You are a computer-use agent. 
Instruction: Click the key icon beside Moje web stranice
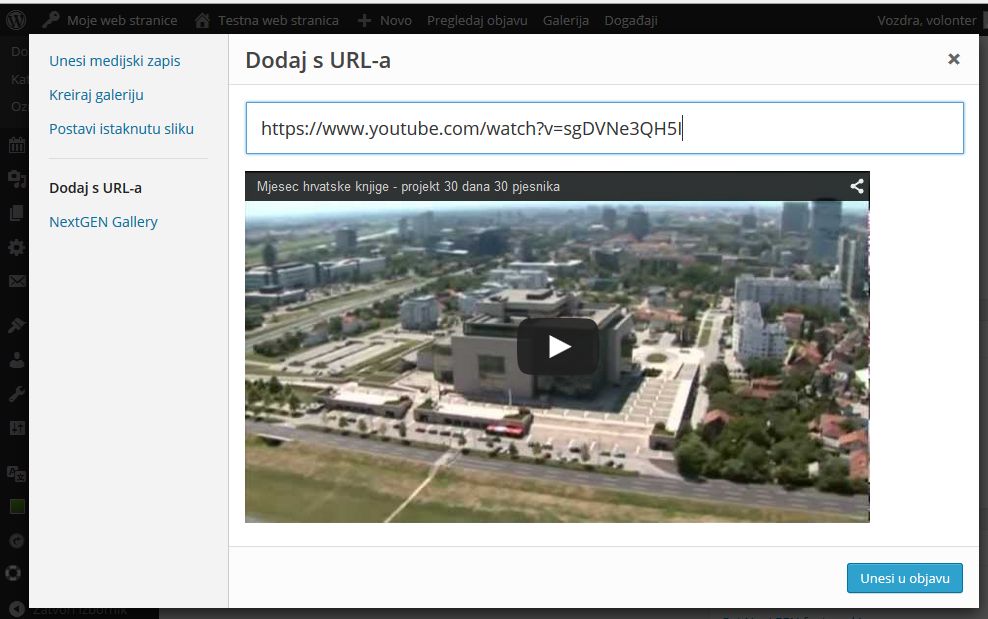[51, 20]
